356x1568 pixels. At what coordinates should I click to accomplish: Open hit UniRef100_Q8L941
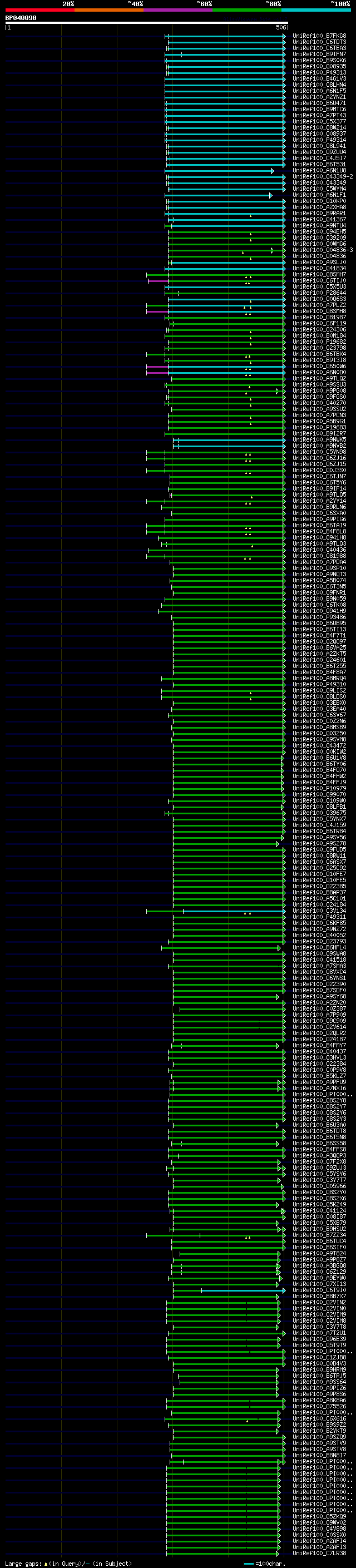[319, 146]
